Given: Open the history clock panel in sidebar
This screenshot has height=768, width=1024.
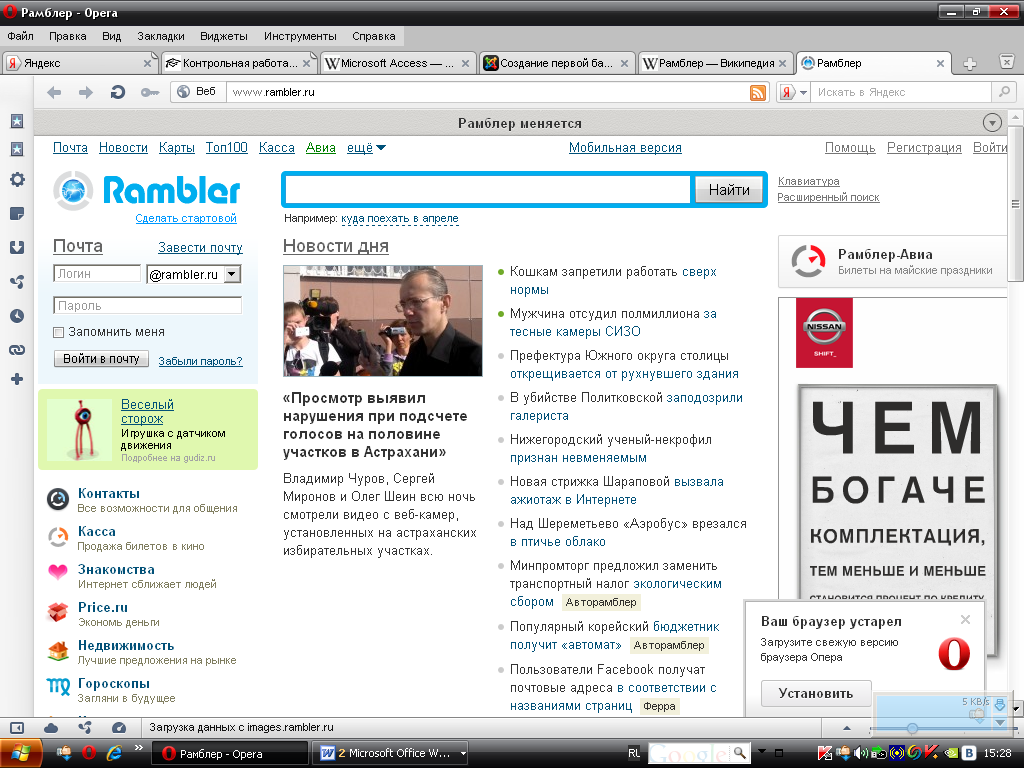Looking at the screenshot, I should click(17, 316).
